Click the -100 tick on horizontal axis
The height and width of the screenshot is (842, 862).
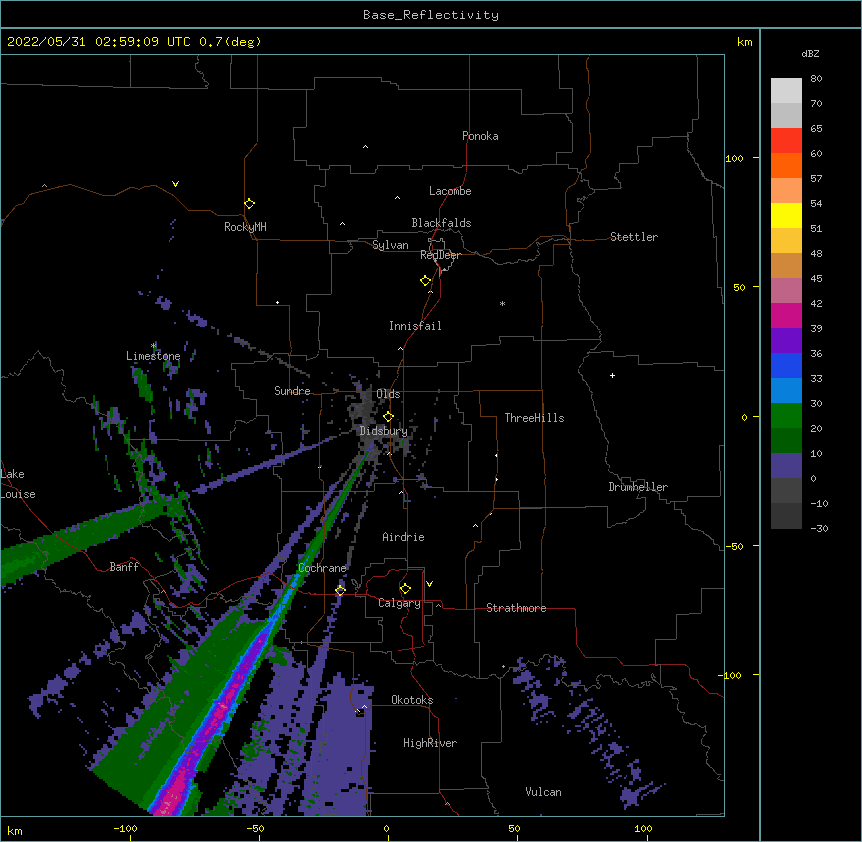tap(125, 828)
